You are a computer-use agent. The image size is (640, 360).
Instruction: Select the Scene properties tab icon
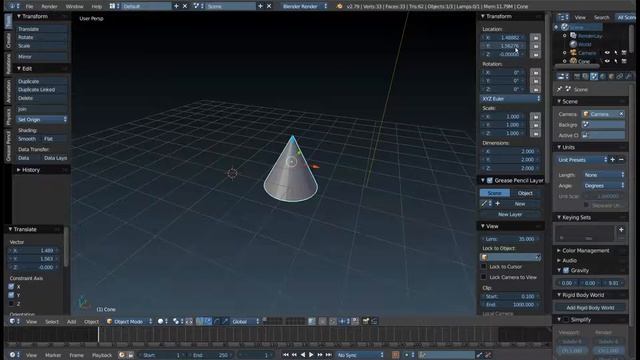coord(594,76)
